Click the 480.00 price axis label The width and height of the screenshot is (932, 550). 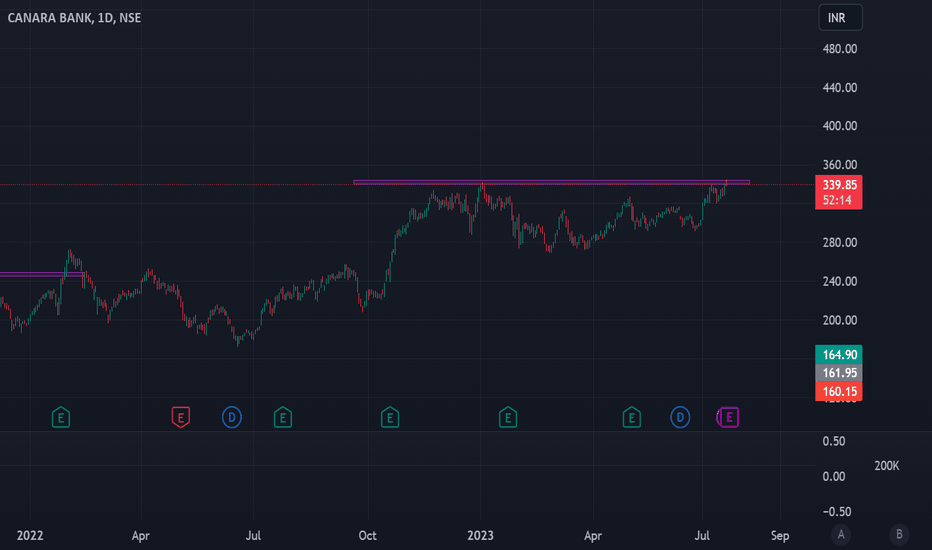(x=839, y=49)
